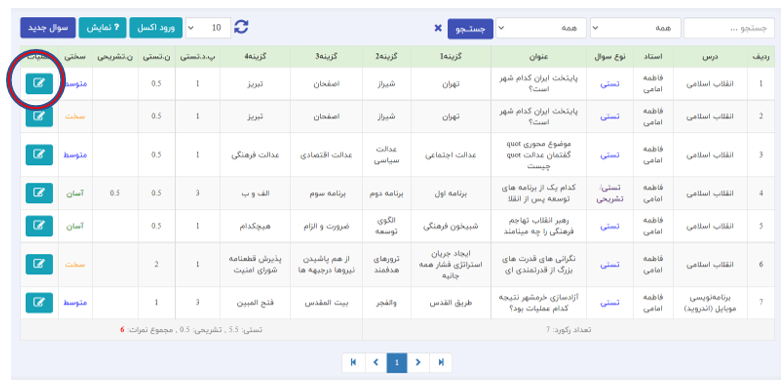Click the تعداد رکورد: 7 footer text
Viewport: 784px width, 389px height.
click(x=568, y=330)
